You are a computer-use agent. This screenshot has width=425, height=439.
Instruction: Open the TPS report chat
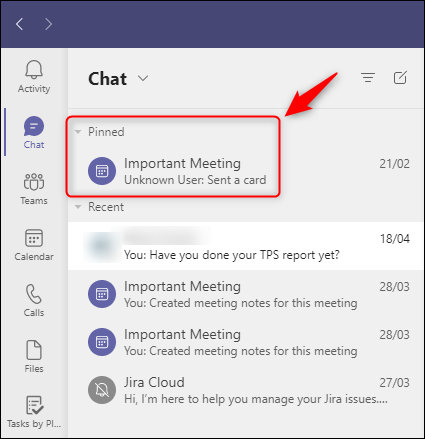click(x=246, y=246)
